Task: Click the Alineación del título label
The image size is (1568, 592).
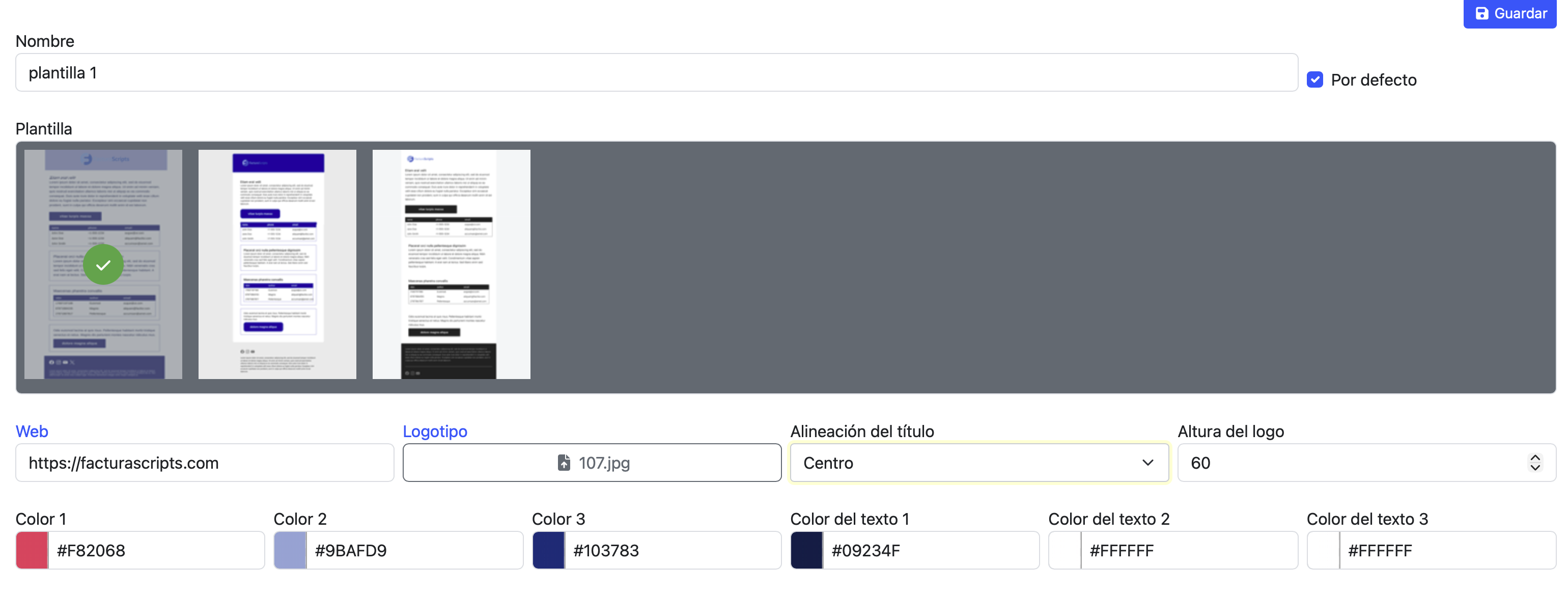Action: pos(862,431)
